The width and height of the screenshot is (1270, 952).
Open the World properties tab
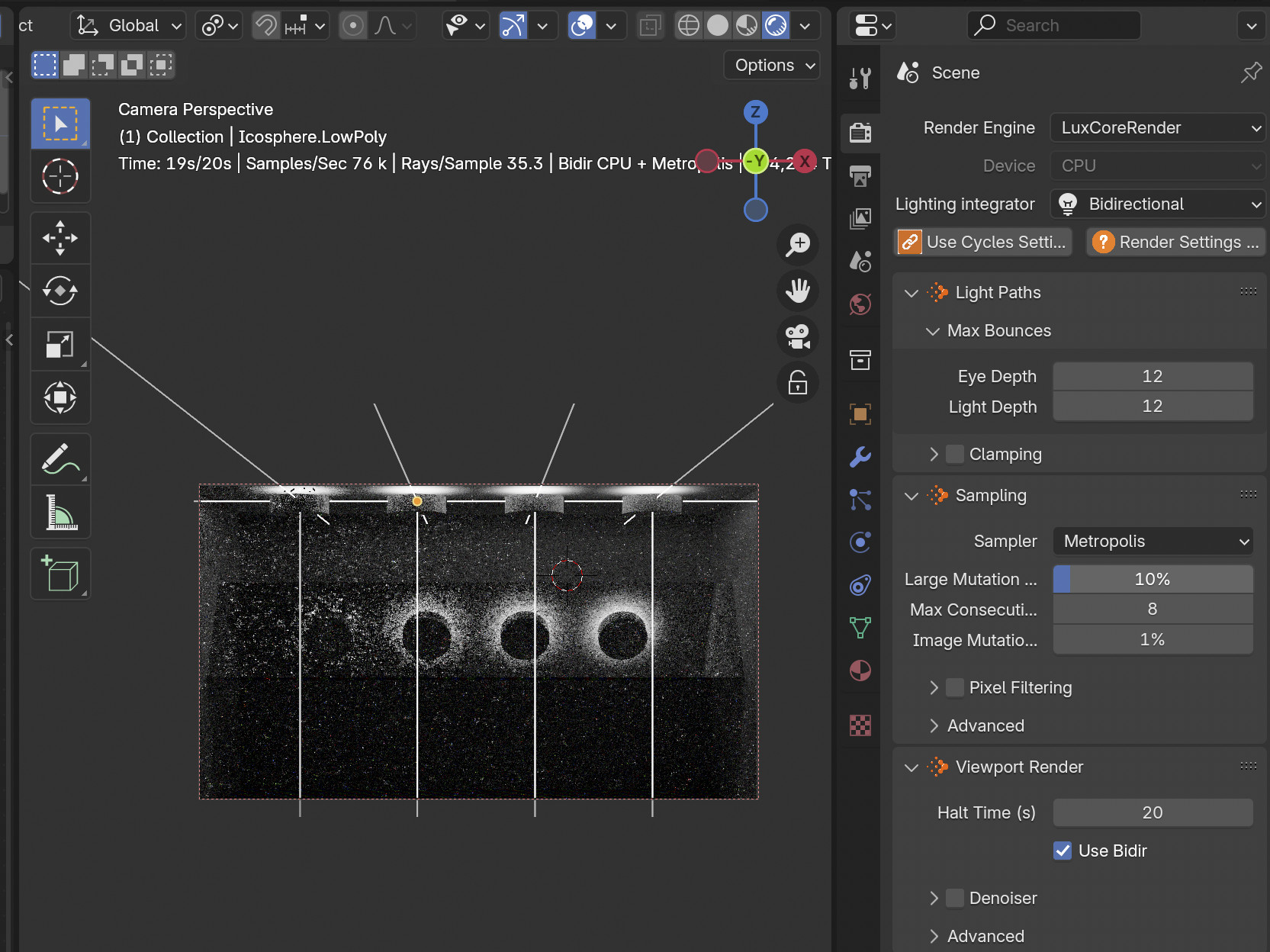pos(860,305)
